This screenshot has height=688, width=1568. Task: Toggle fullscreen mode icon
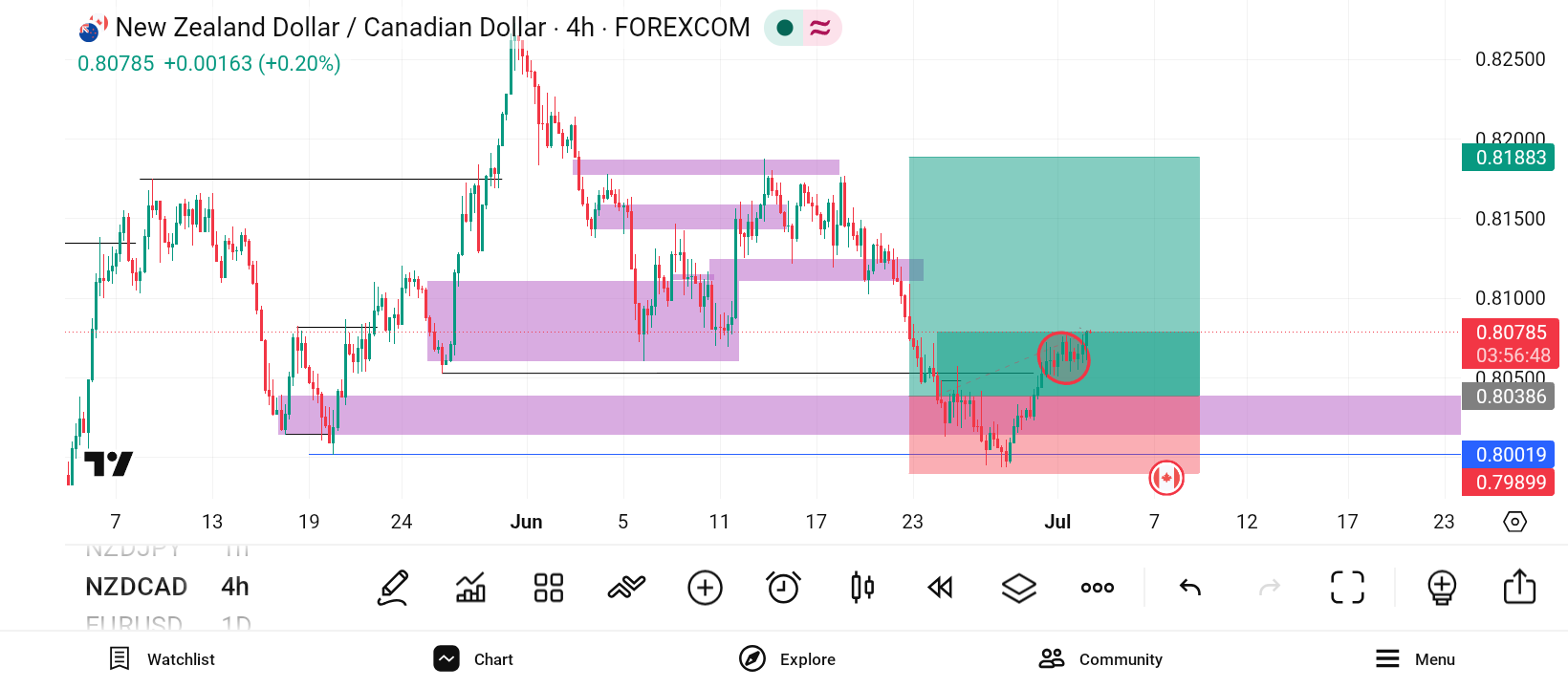(x=1348, y=588)
